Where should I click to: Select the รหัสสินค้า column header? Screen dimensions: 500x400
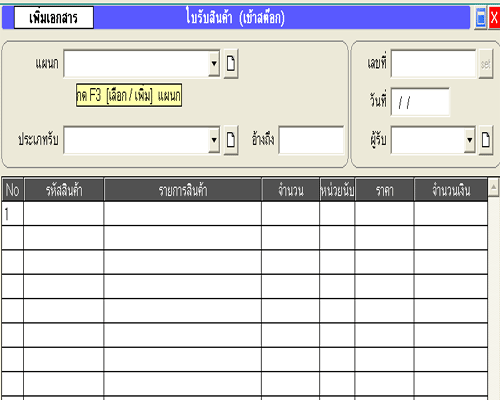tap(64, 190)
